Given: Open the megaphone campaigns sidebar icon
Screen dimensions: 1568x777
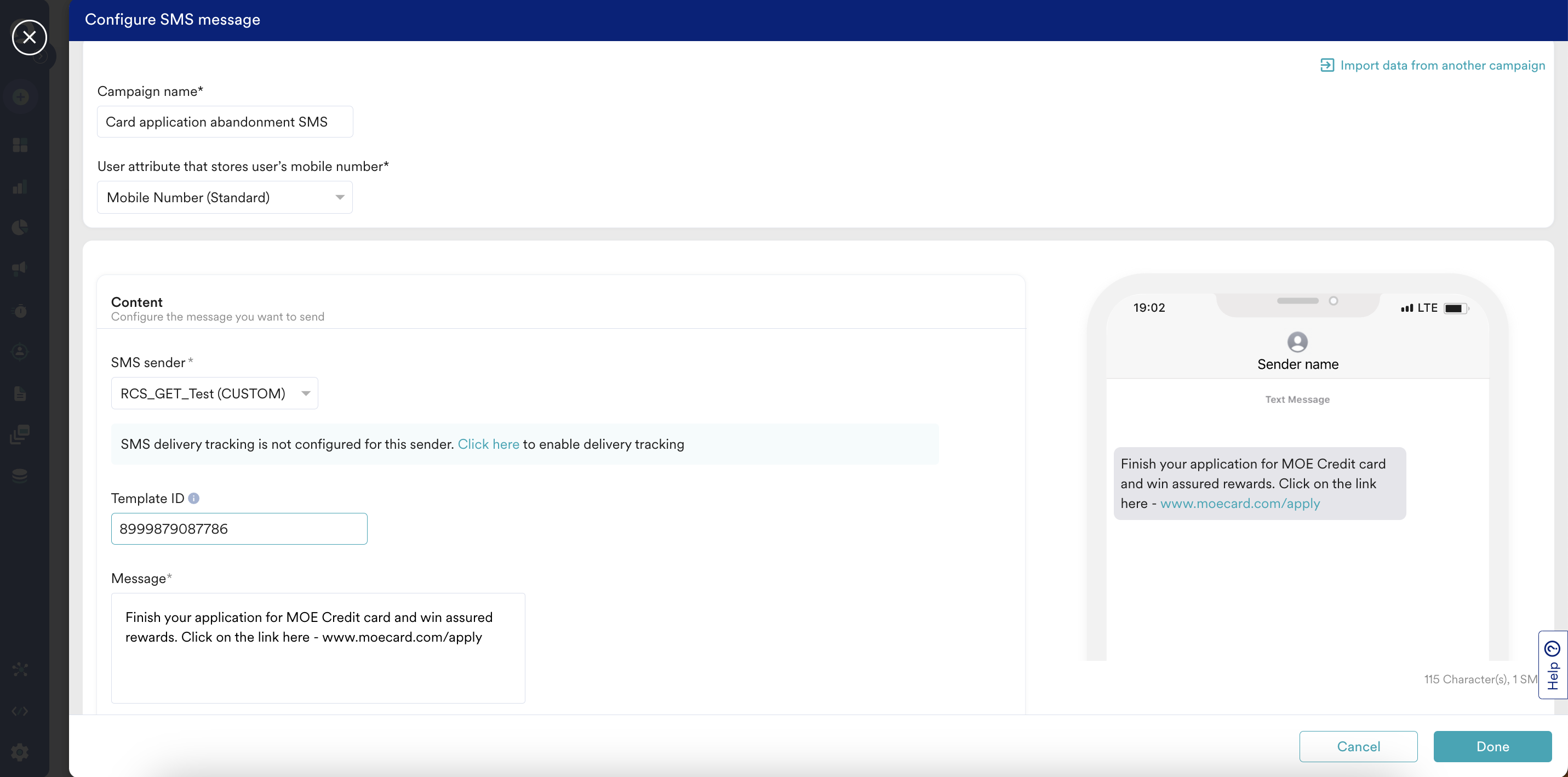Looking at the screenshot, I should [20, 268].
